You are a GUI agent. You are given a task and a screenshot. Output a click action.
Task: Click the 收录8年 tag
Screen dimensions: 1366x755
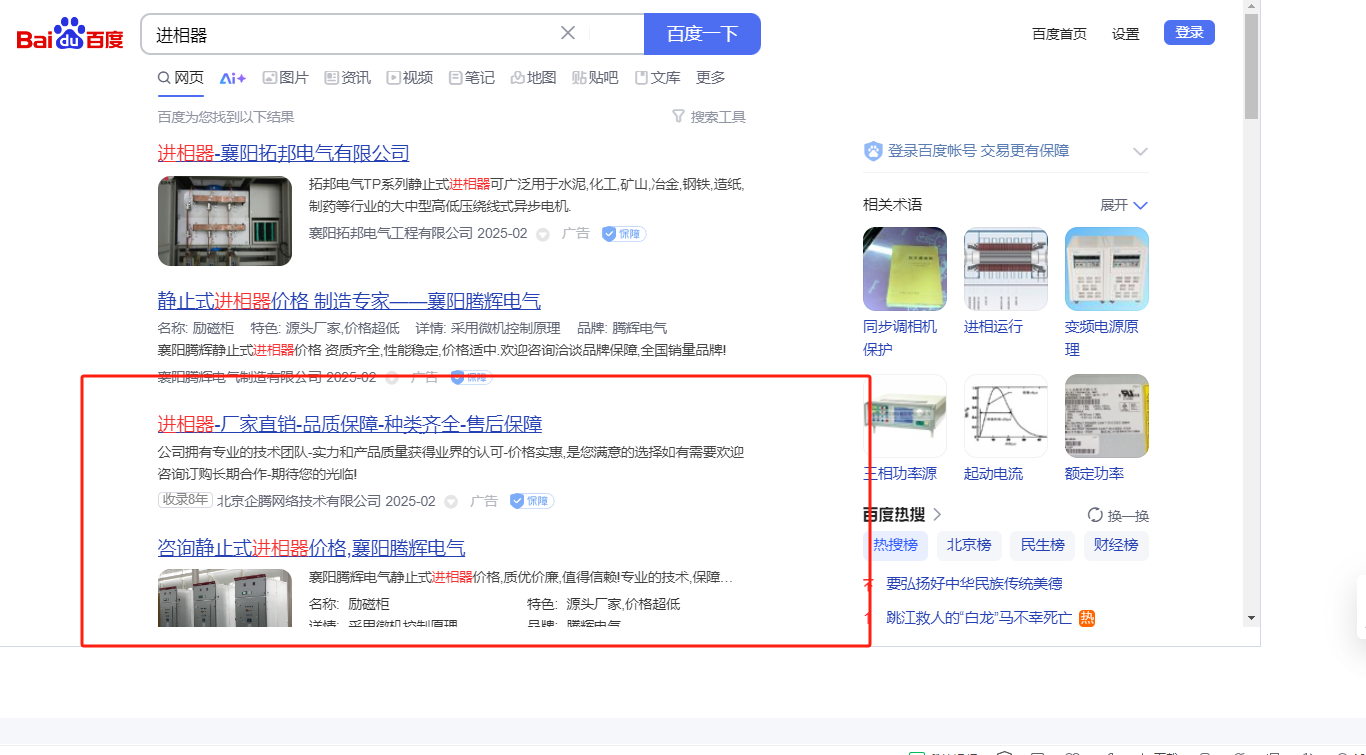pyautogui.click(x=185, y=500)
